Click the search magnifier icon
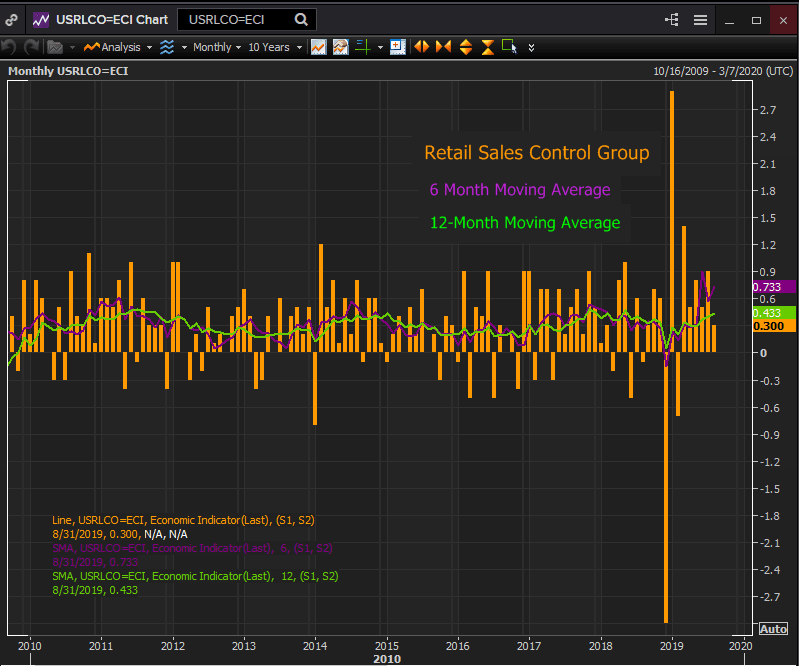799x666 pixels. (x=300, y=19)
